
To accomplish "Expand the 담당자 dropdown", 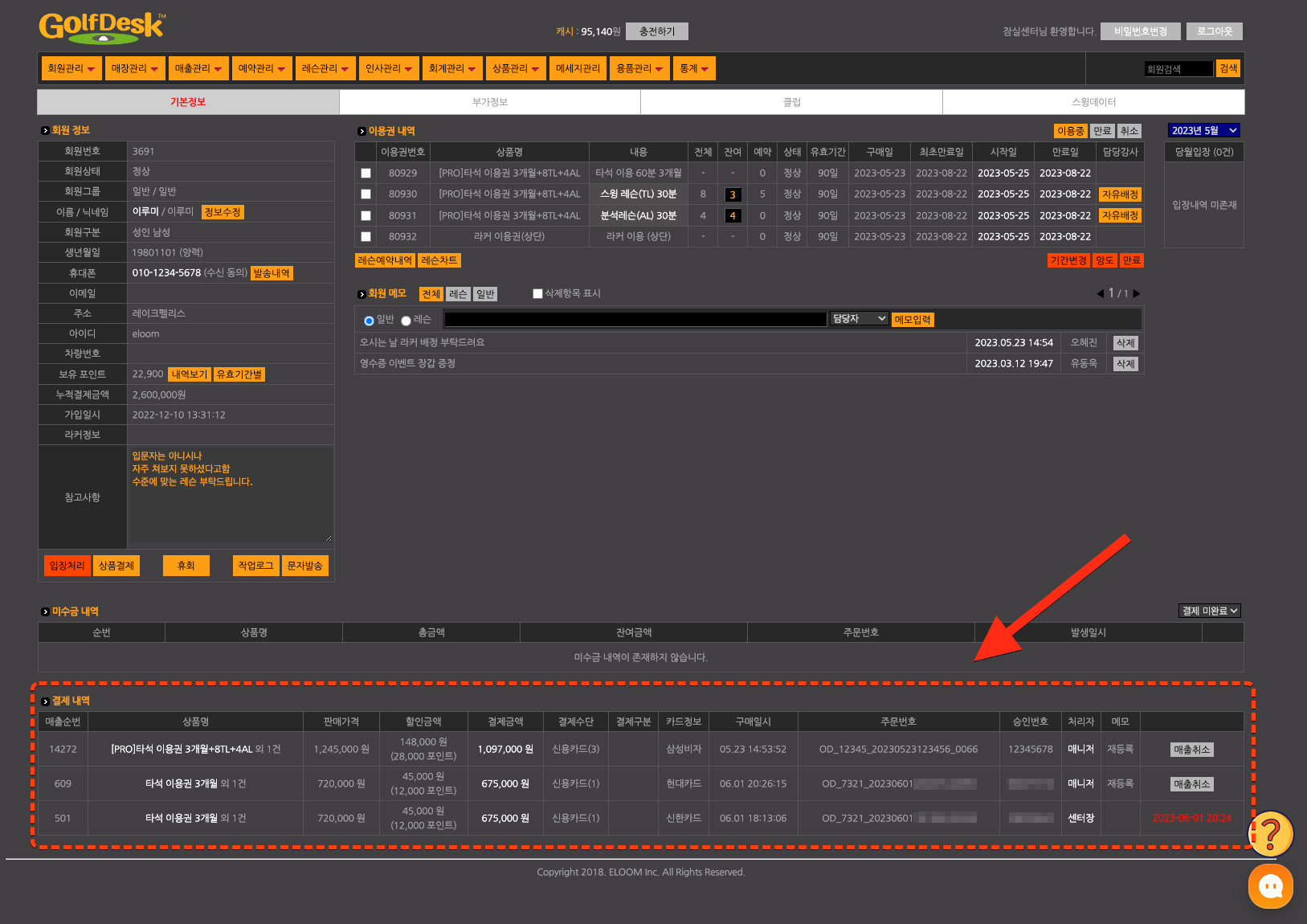I will coord(859,319).
